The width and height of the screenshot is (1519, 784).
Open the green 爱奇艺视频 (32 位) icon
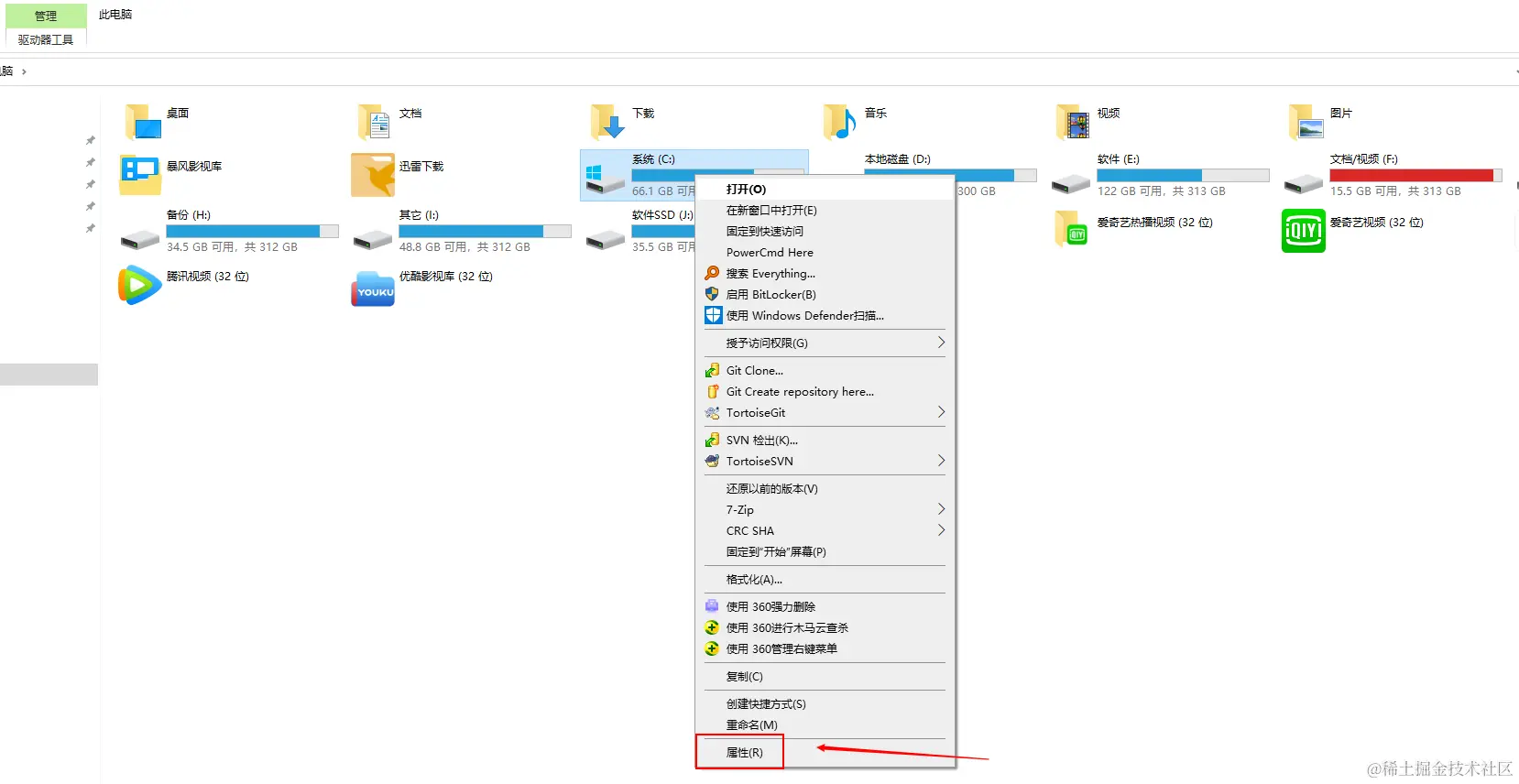point(1304,230)
